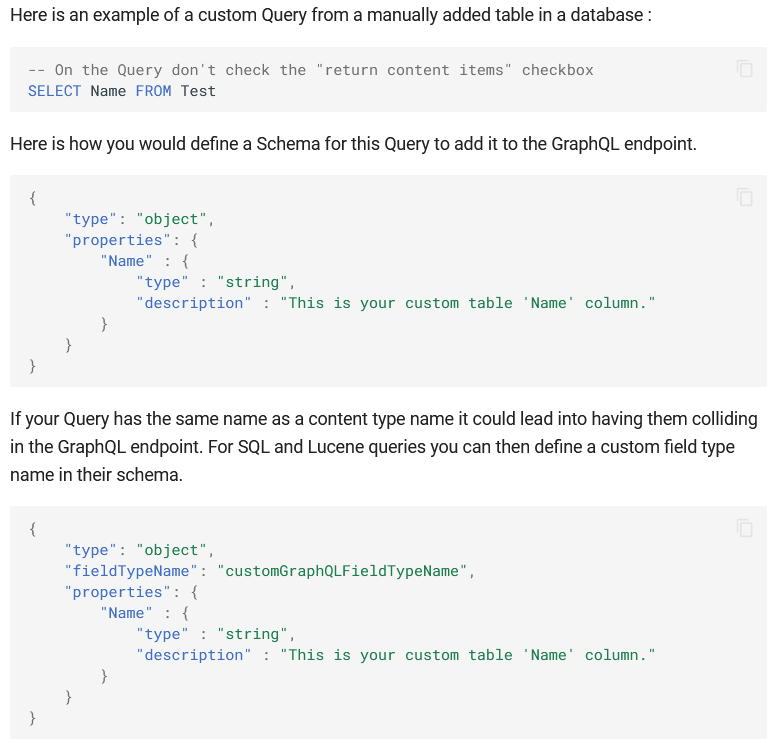Click the "description" line in the last JSON block
The height and width of the screenshot is (753, 780).
[x=395, y=655]
